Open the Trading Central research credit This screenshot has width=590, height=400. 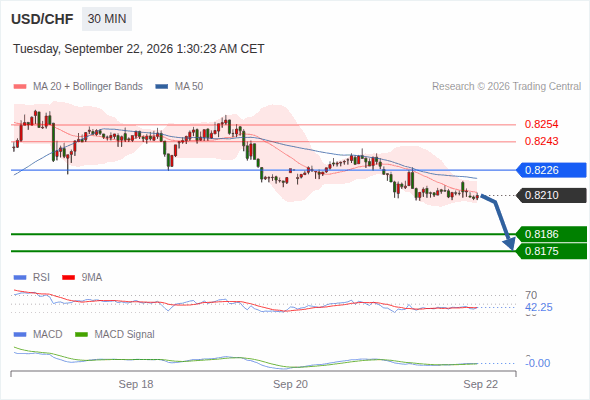506,87
